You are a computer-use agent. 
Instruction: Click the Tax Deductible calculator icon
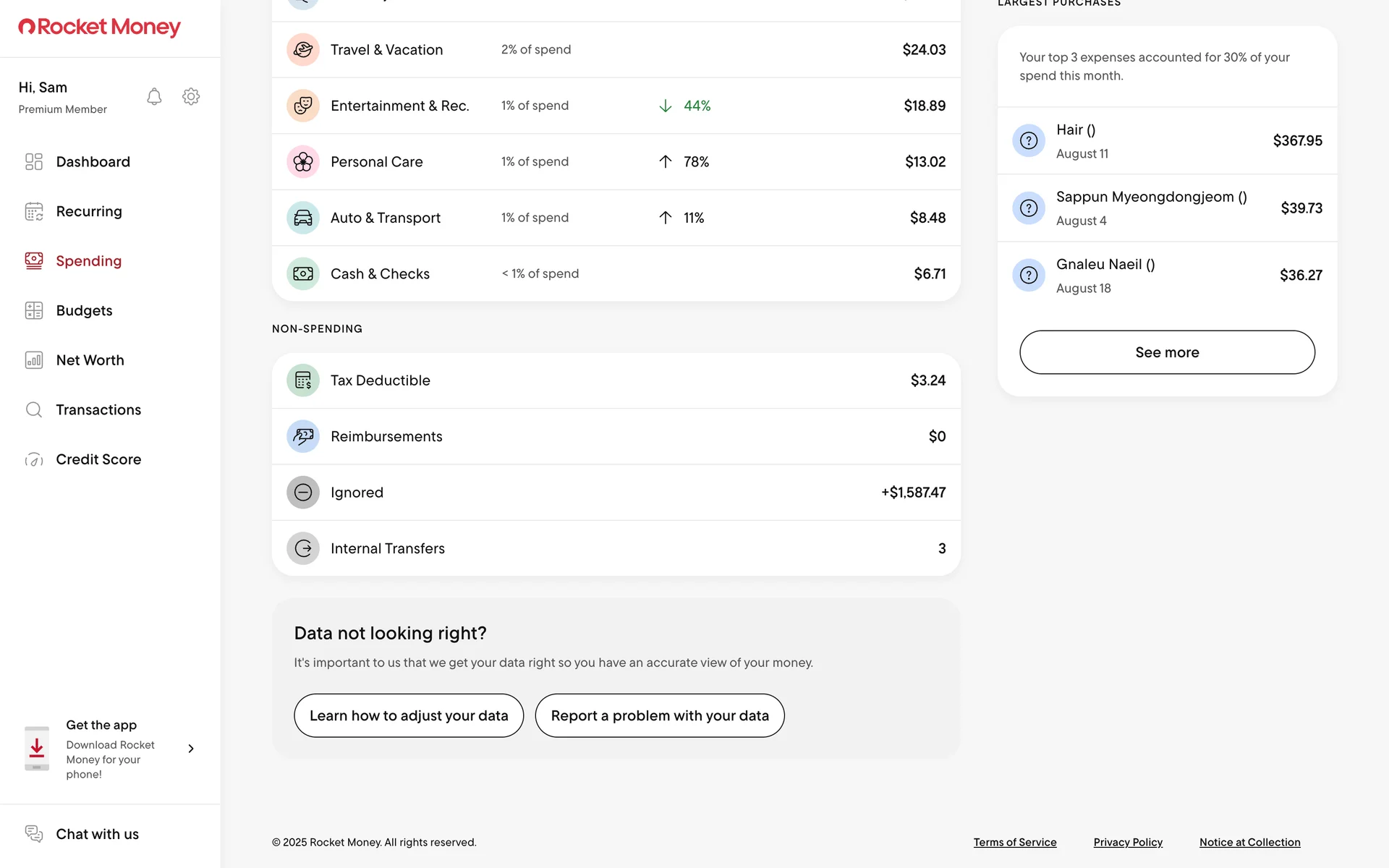pyautogui.click(x=303, y=380)
